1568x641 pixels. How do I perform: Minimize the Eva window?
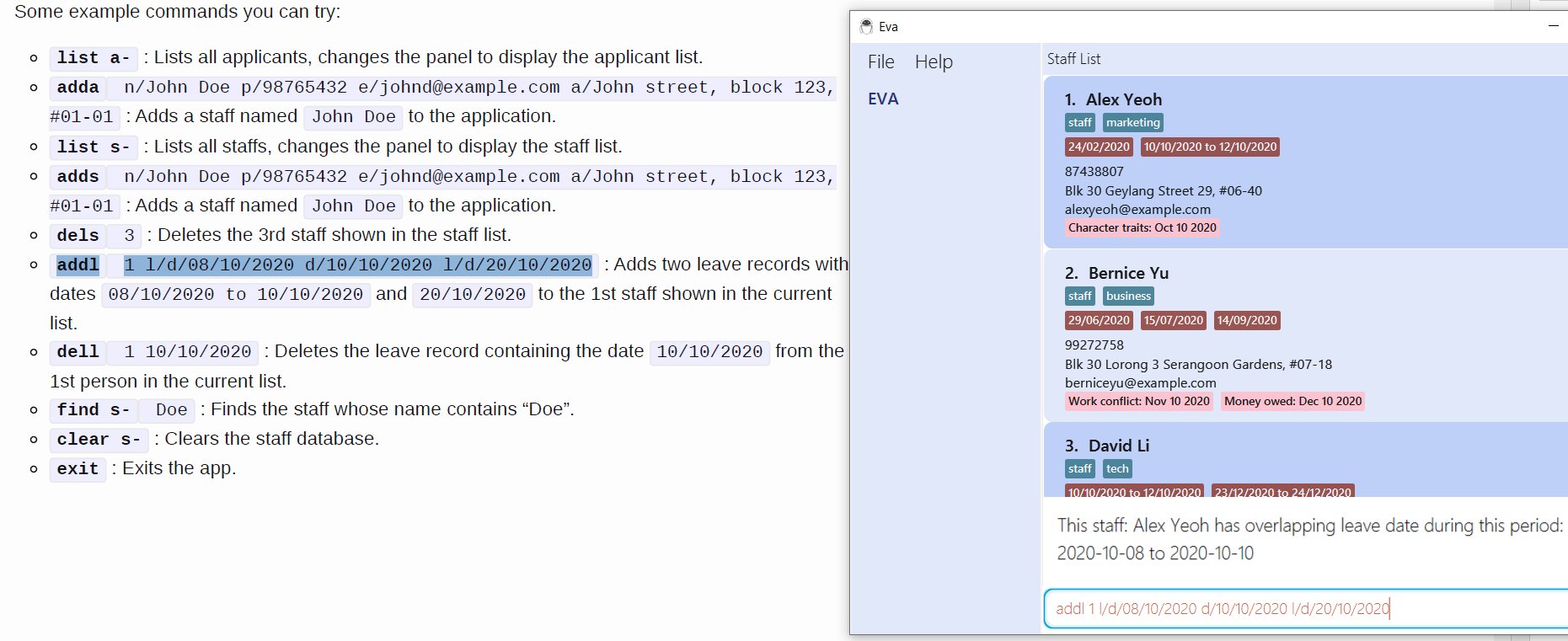1553,26
